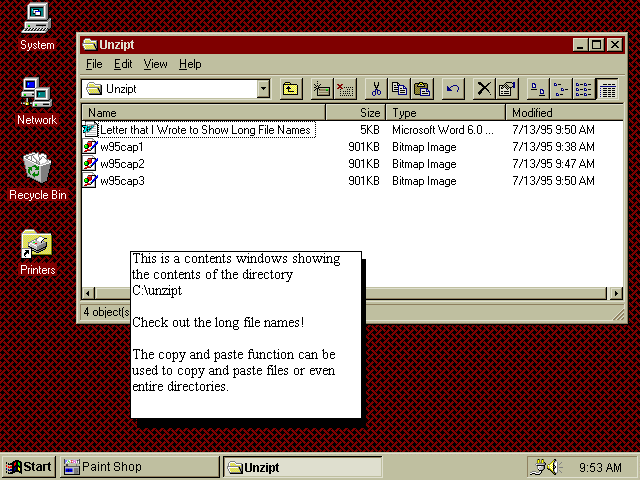Select the Word document icon of Letter file

pos(90,130)
